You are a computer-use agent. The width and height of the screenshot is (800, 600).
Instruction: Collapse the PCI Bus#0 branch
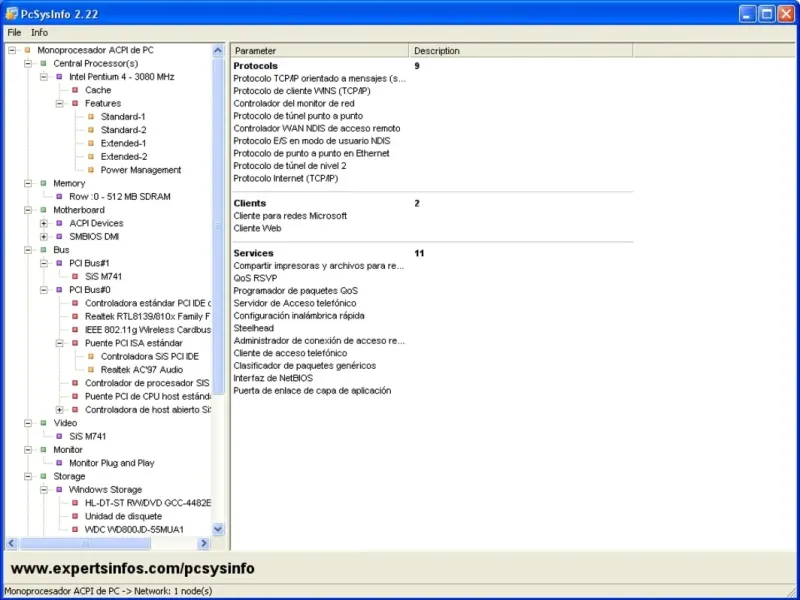point(44,290)
